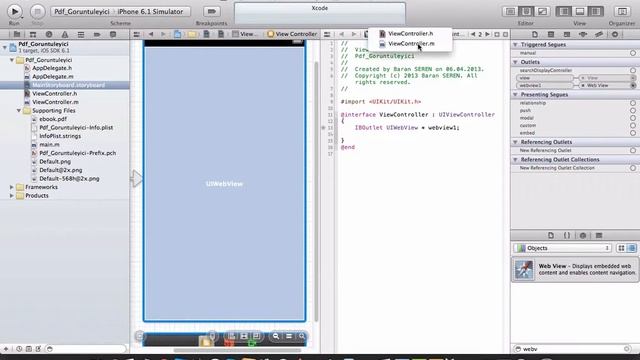Open the Objects library dropdown

(x=563, y=248)
